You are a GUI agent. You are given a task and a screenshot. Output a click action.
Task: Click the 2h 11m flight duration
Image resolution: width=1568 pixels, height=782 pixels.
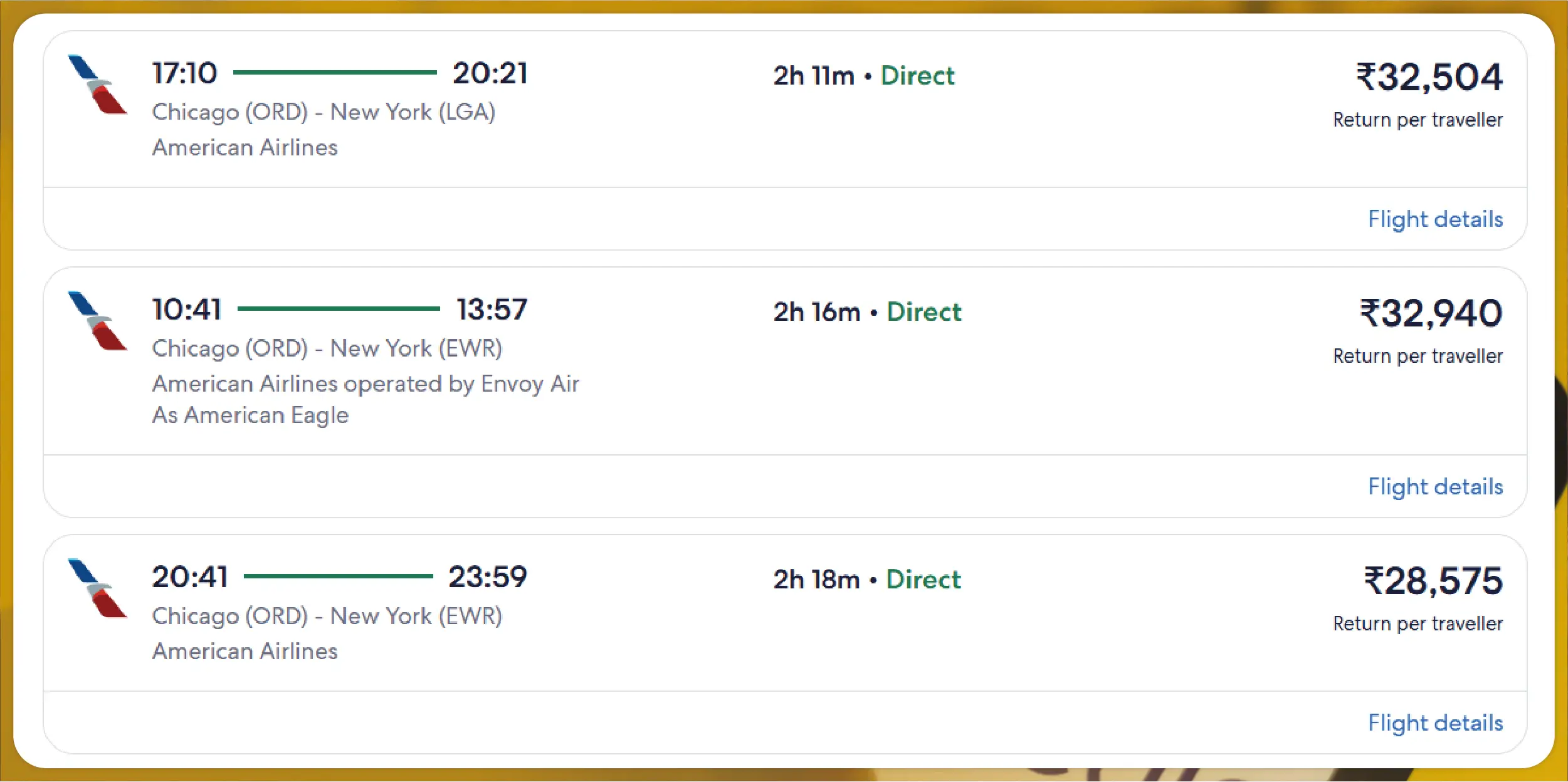point(814,76)
